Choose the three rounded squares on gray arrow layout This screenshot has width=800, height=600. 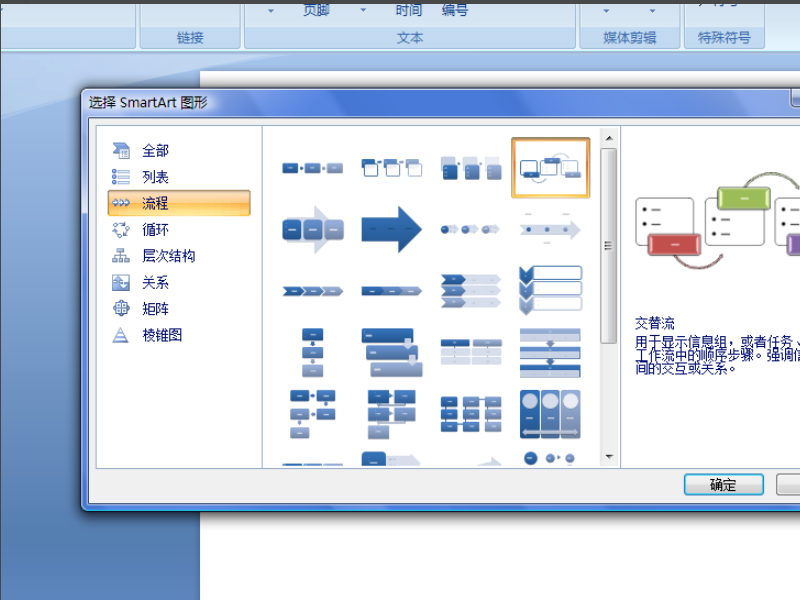pos(313,230)
